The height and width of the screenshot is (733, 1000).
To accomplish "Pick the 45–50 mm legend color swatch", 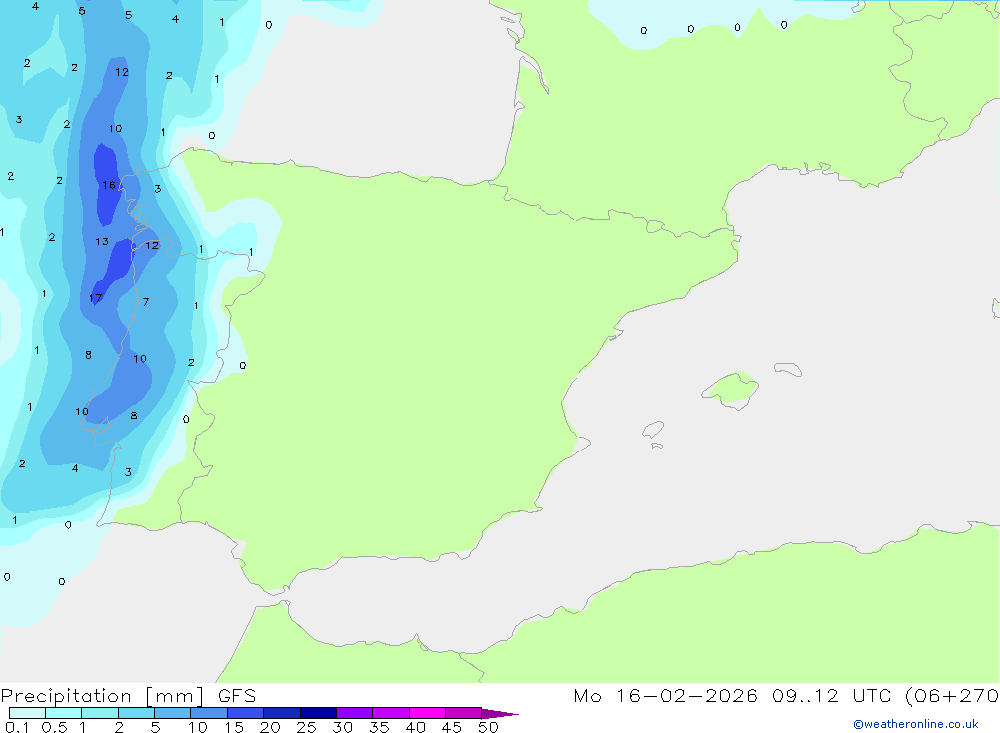I will click(x=463, y=713).
